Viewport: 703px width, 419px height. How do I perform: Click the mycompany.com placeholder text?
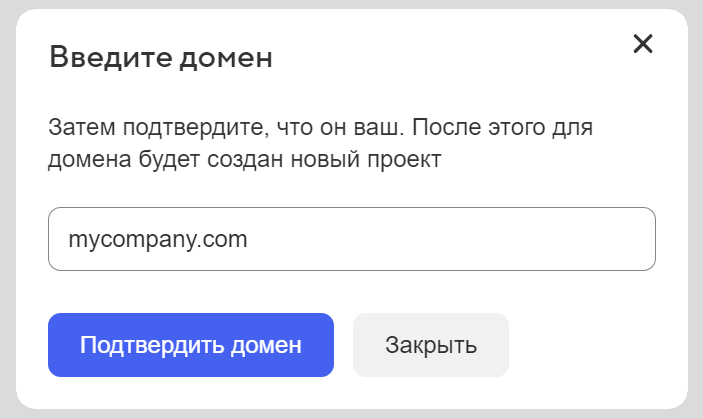158,240
